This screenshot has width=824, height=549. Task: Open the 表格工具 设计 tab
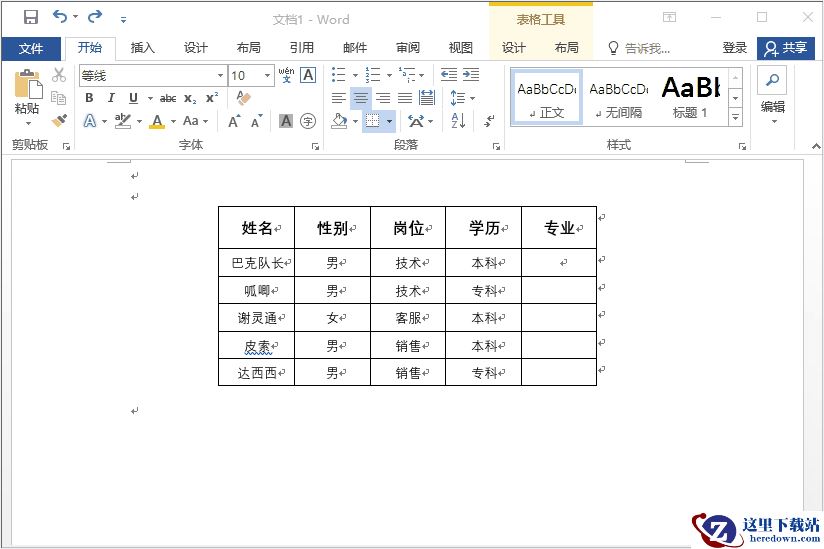513,48
